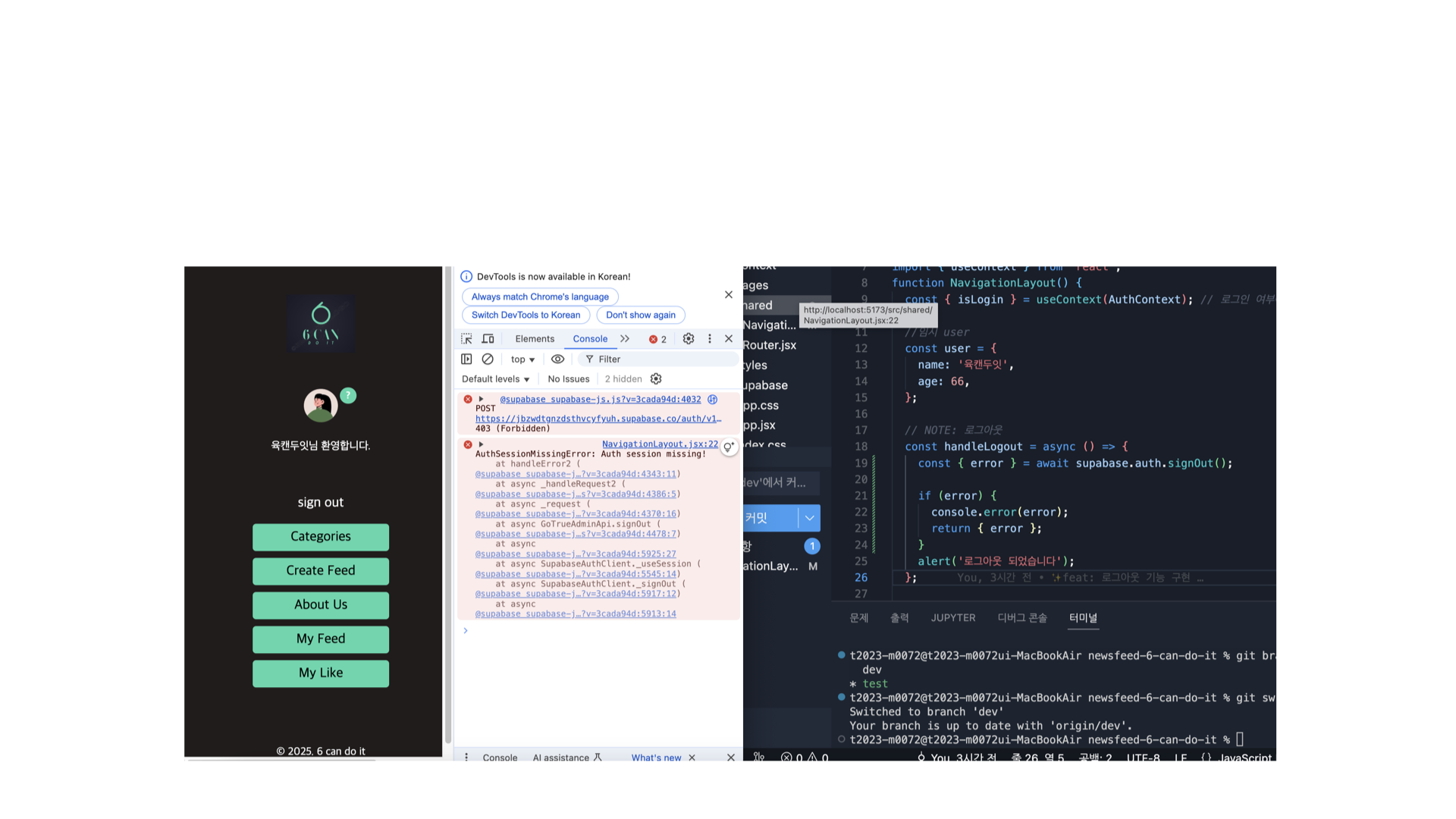The width and height of the screenshot is (1456, 819).
Task: Switch to the Elements tab
Action: (535, 339)
